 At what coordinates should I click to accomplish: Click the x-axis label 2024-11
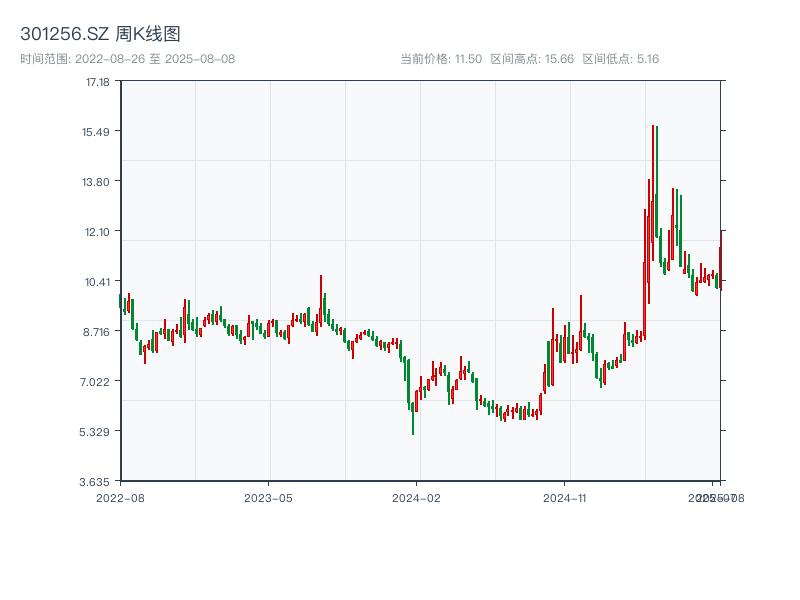564,498
